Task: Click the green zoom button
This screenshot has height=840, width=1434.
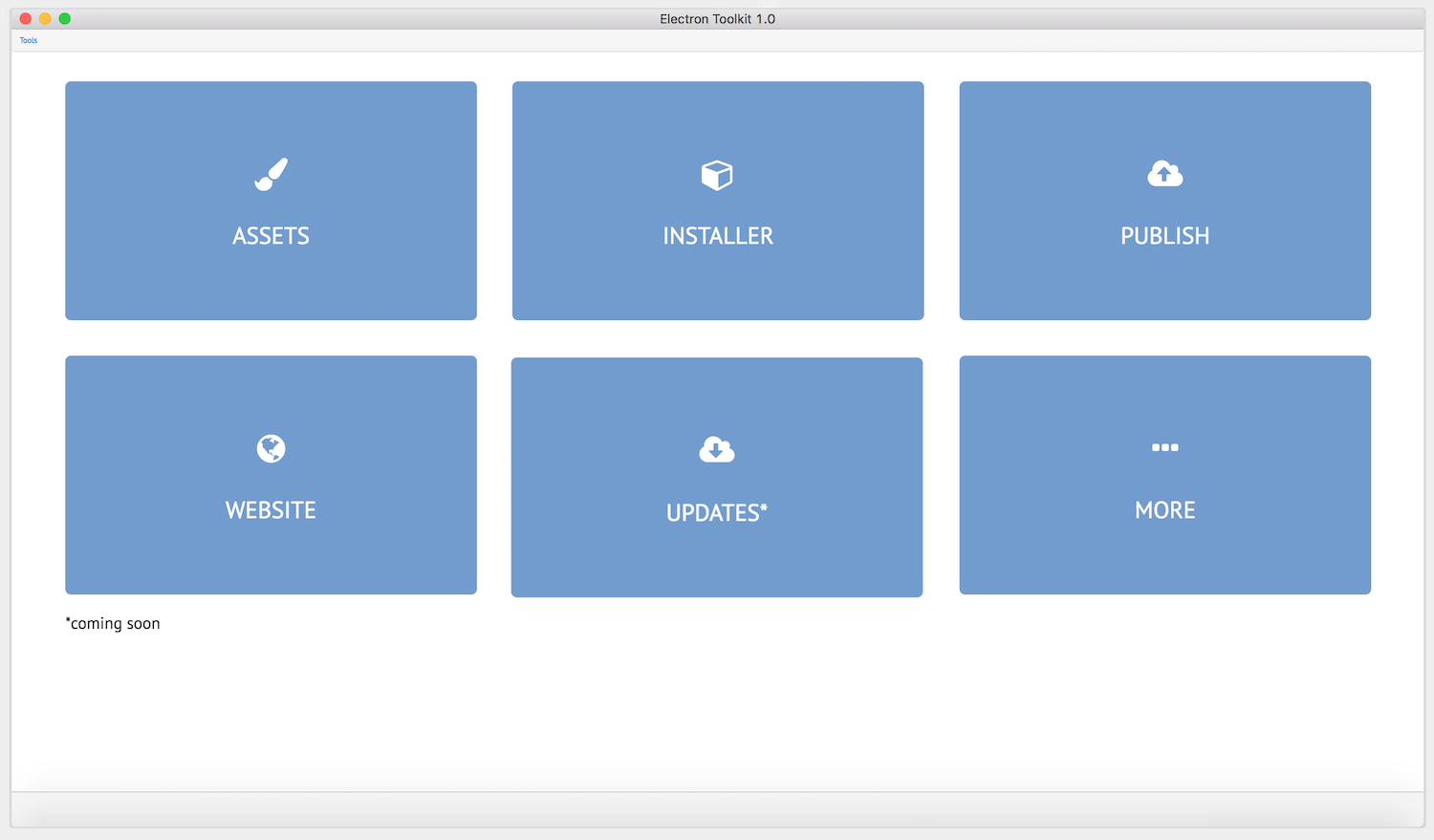Action: [64, 18]
